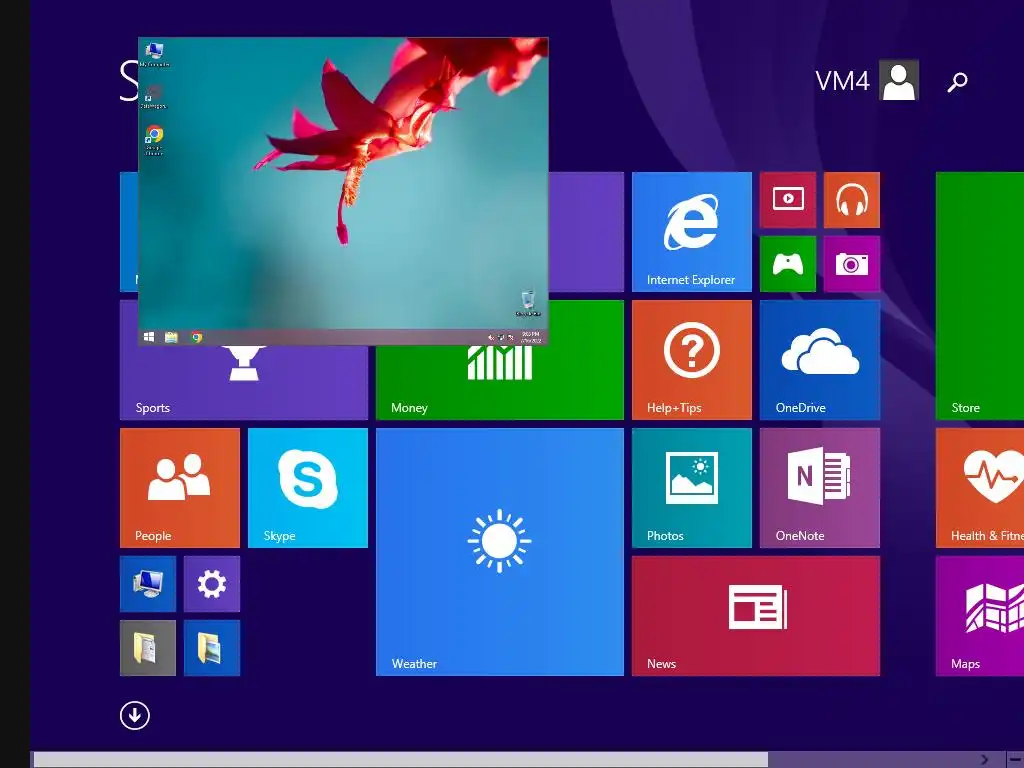This screenshot has height=768, width=1024.
Task: Click the scrollbar right arrow
Action: click(x=984, y=760)
